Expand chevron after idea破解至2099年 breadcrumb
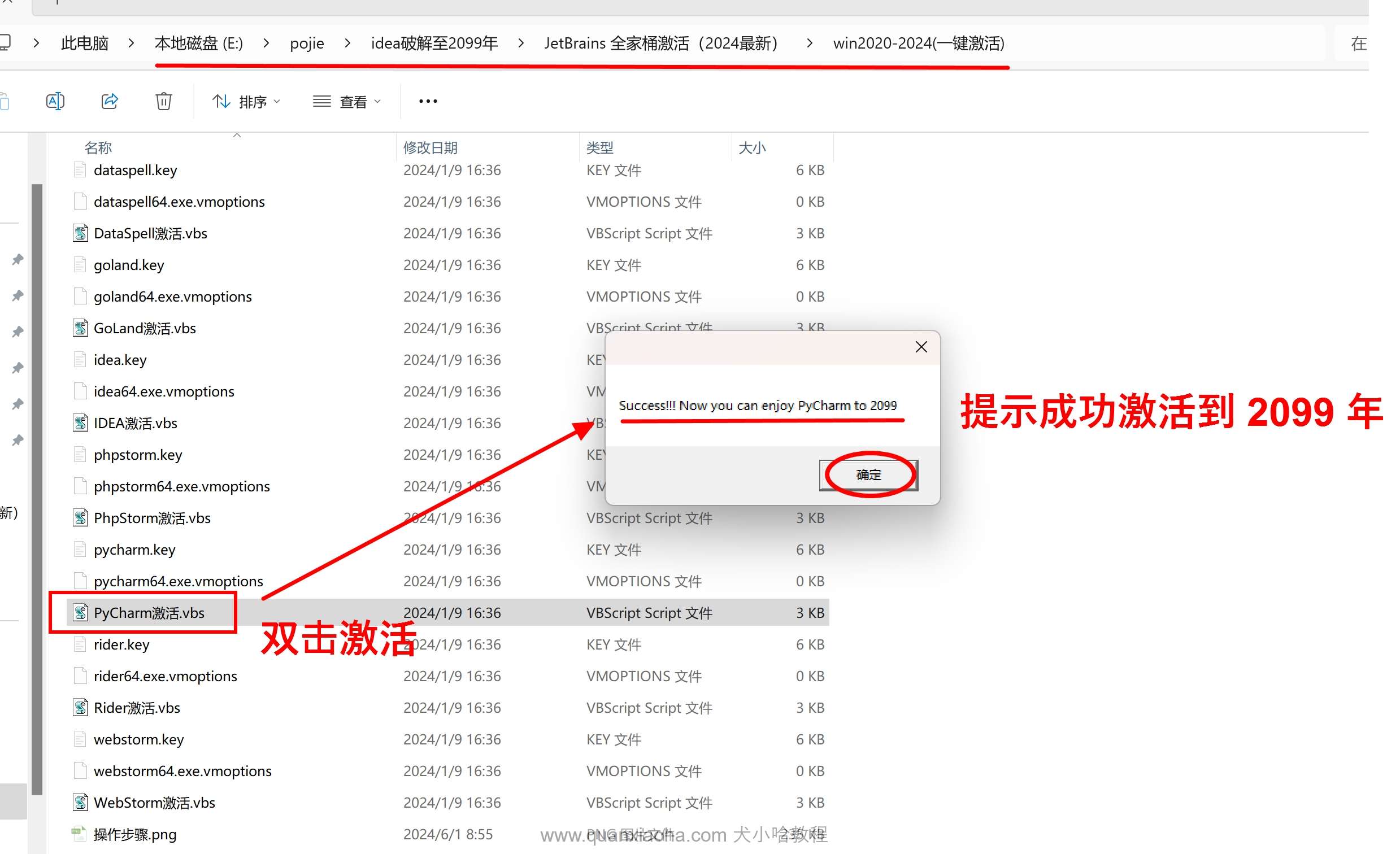 [521, 43]
